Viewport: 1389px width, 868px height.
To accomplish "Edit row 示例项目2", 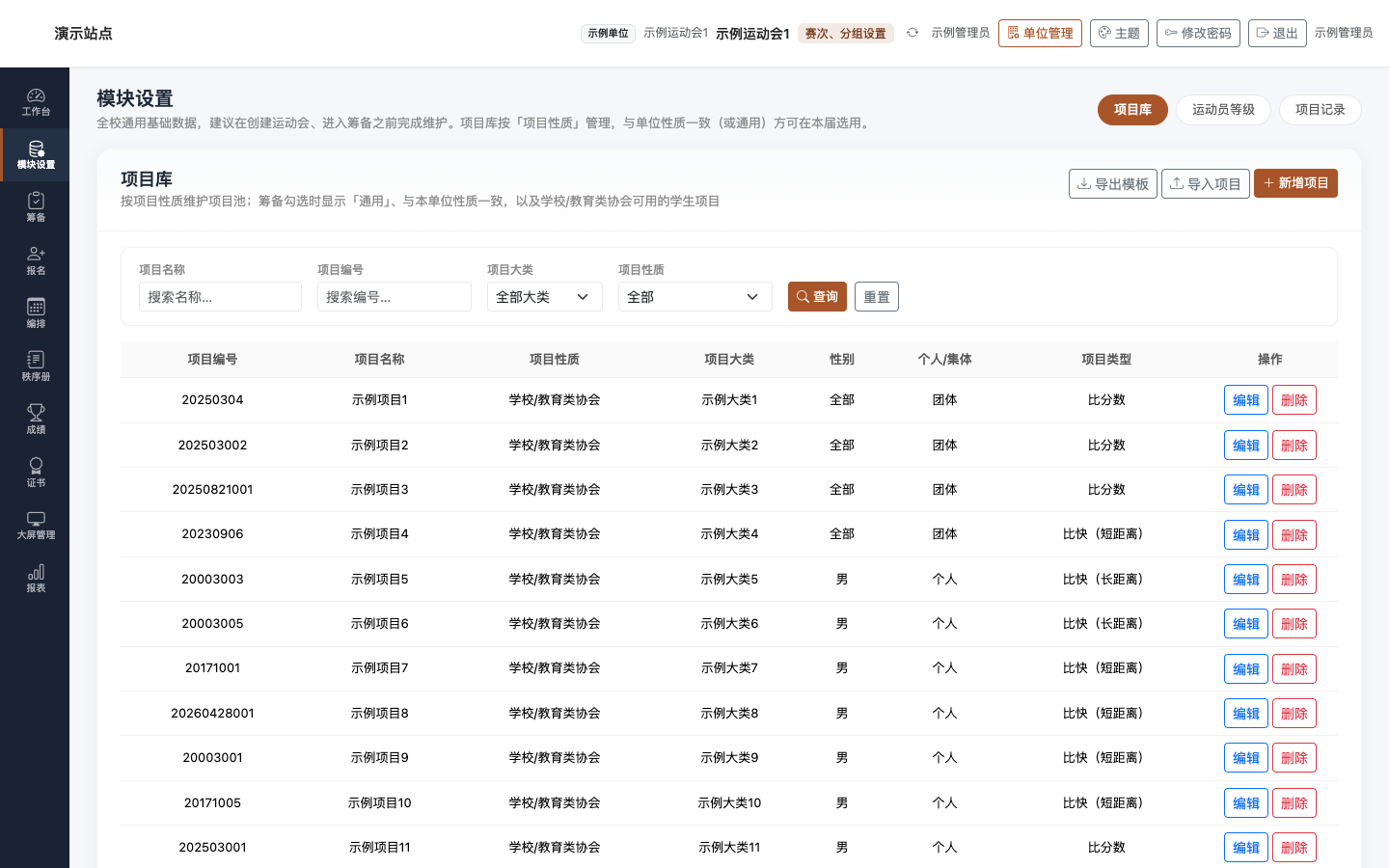I will click(1246, 446).
